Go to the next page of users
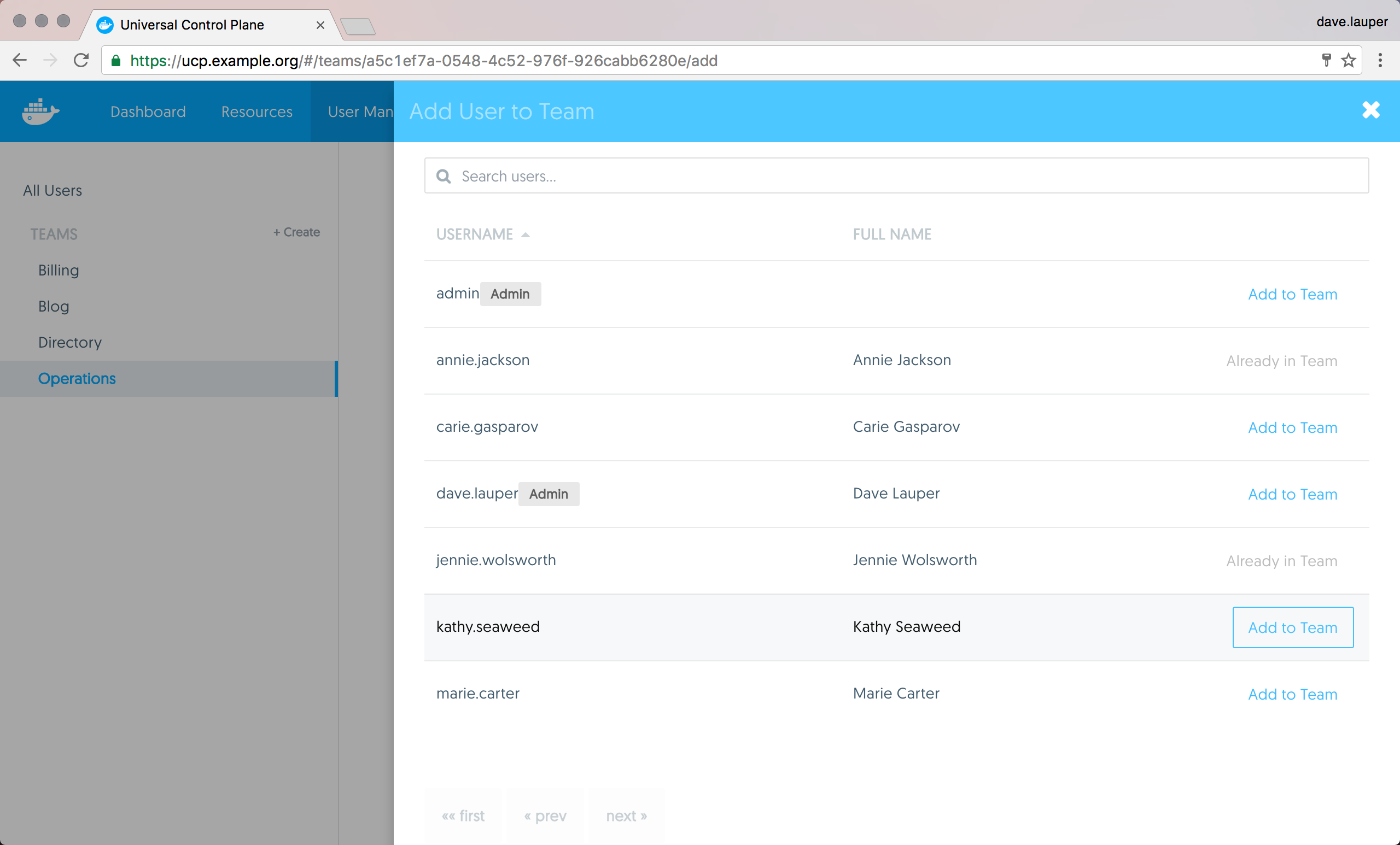Image resolution: width=1400 pixels, height=845 pixels. coord(626,816)
